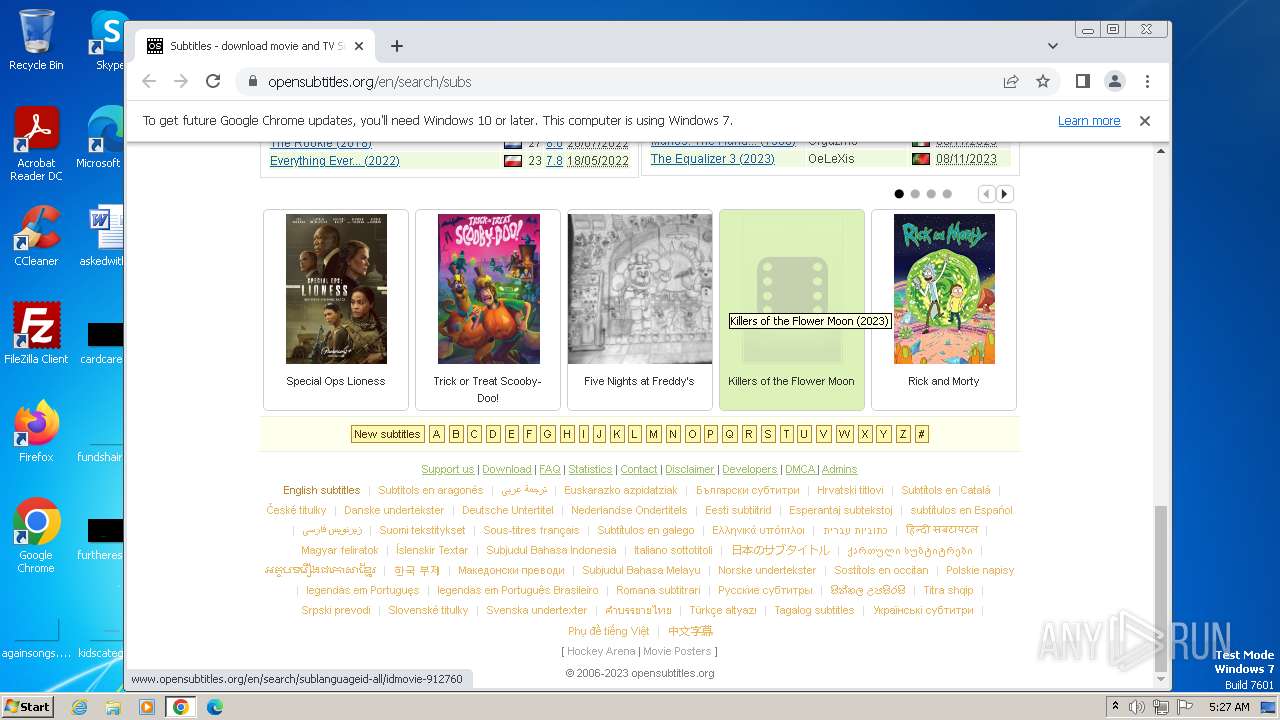The width and height of the screenshot is (1280, 720).
Task: Open Developers footer link
Action: 750,469
